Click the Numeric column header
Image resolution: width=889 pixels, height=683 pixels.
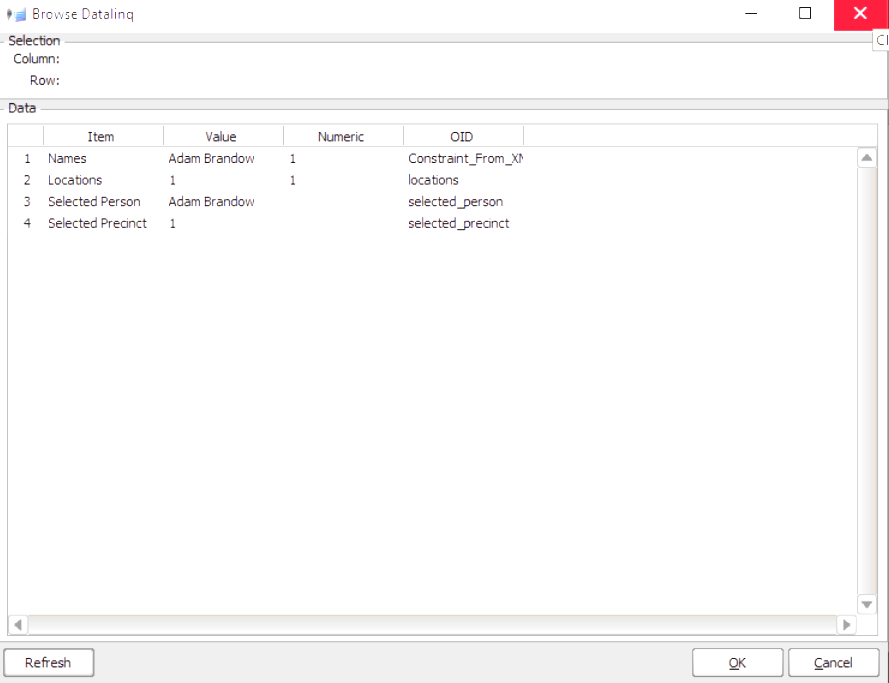[344, 137]
